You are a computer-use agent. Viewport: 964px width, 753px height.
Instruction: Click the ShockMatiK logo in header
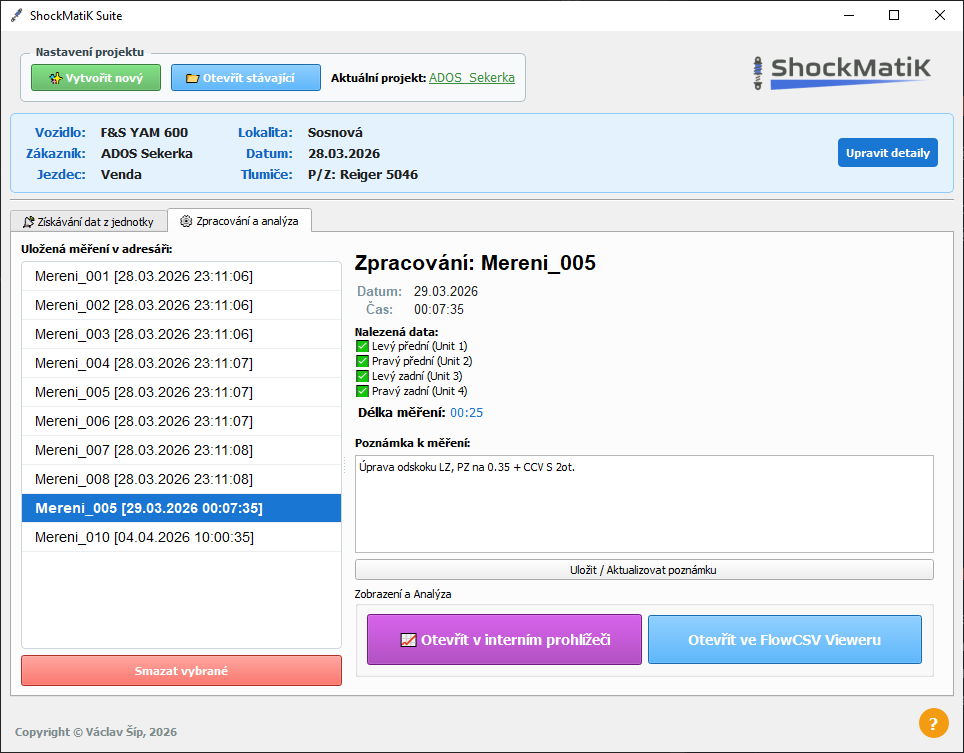tap(843, 71)
